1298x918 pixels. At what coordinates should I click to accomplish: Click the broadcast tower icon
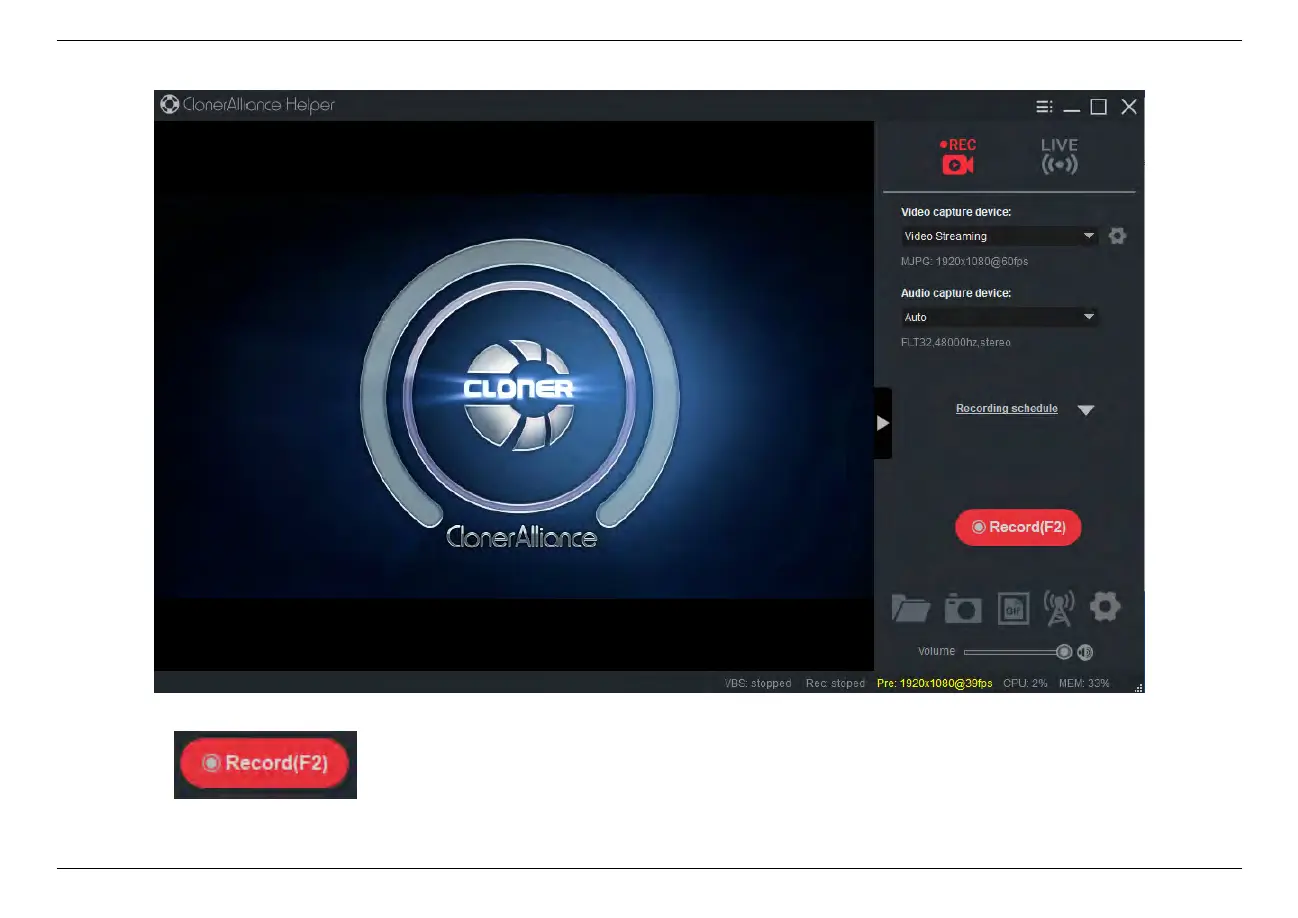click(1058, 607)
